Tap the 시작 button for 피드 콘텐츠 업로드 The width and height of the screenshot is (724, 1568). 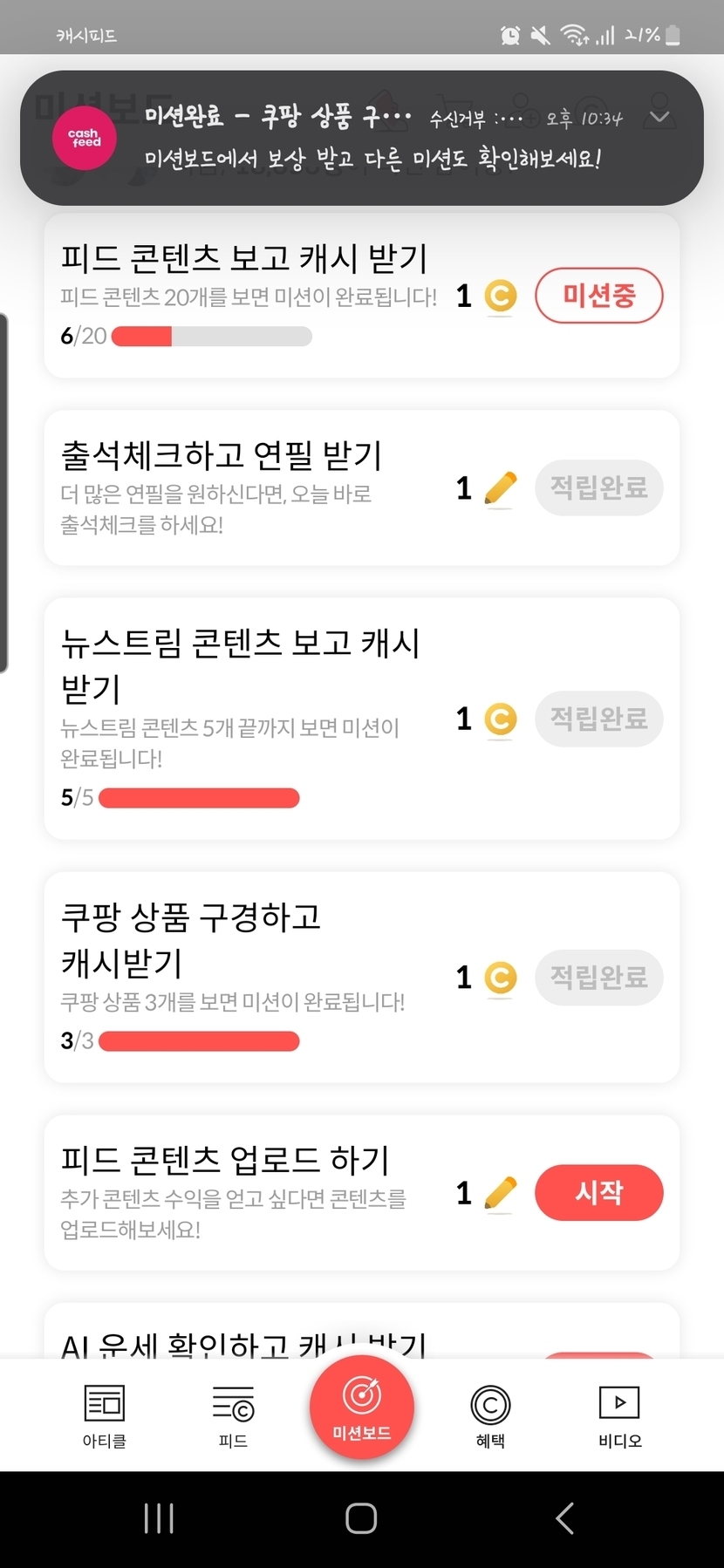point(598,1192)
